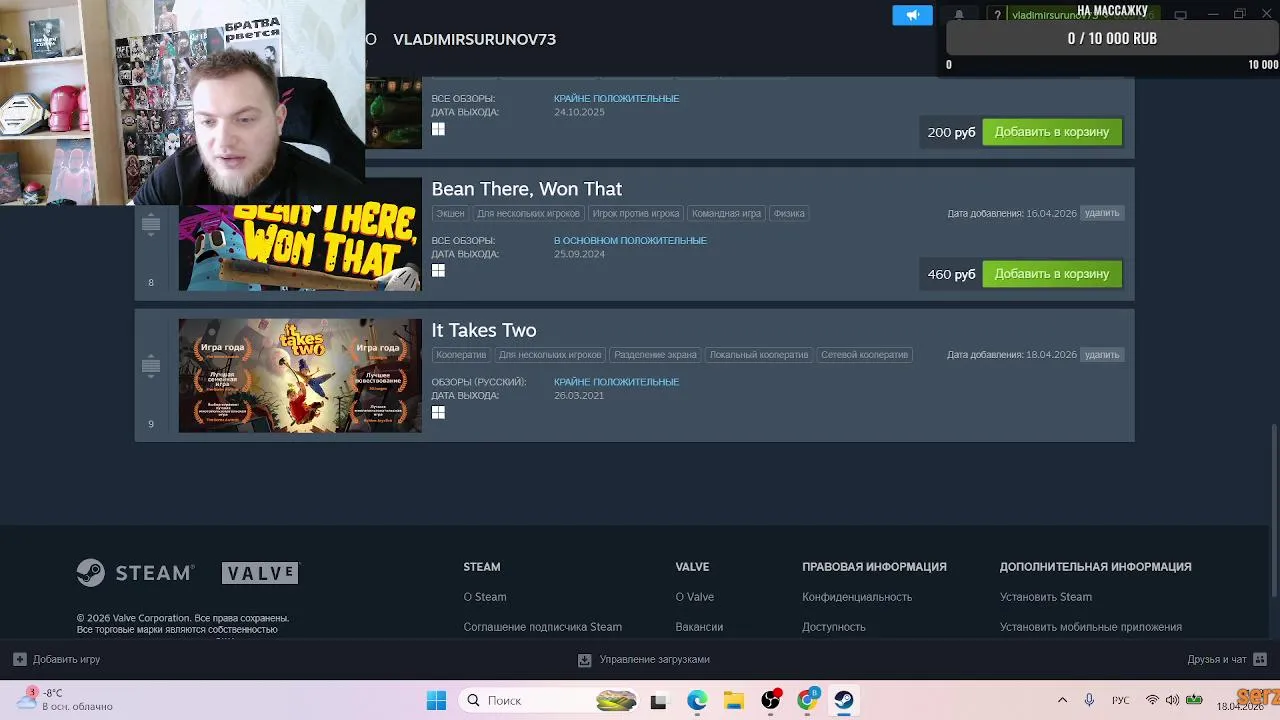Image resolution: width=1280 pixels, height=720 pixels.
Task: Open Bean There, Won That title
Action: [x=526, y=189]
